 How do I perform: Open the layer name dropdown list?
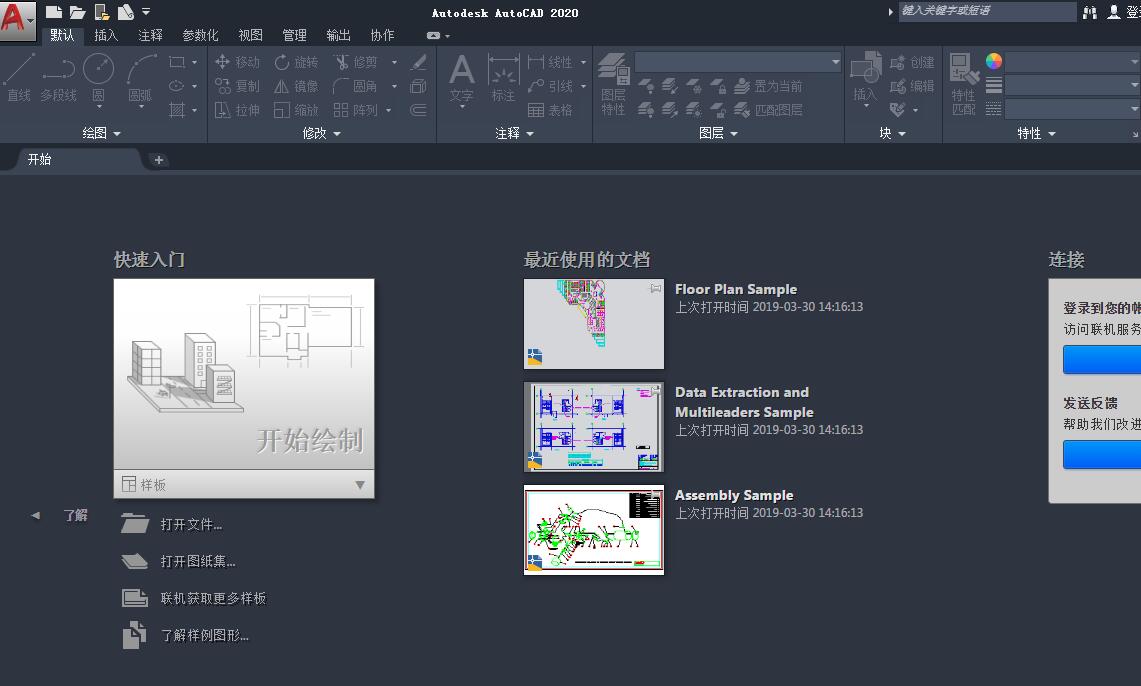[x=738, y=62]
